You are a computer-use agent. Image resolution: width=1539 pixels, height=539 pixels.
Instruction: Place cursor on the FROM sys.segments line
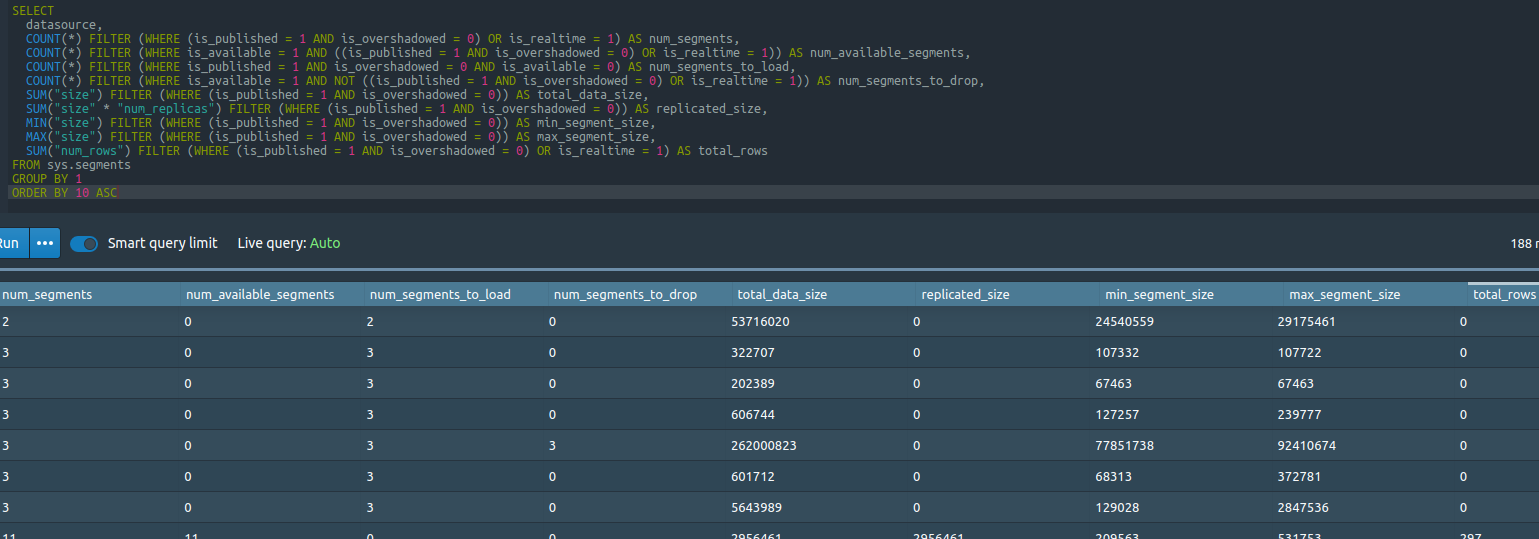tap(71, 164)
